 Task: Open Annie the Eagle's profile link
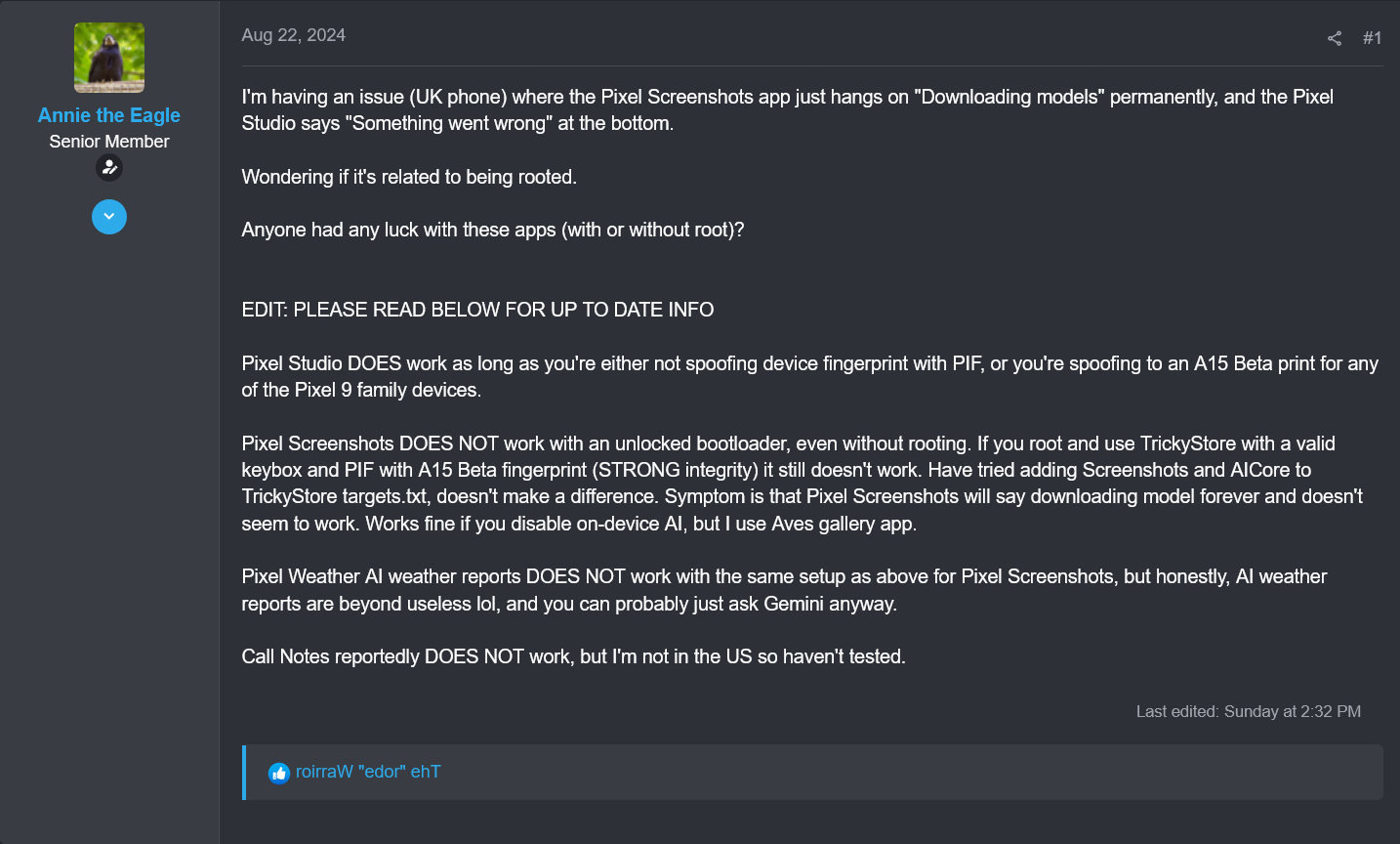pos(109,115)
